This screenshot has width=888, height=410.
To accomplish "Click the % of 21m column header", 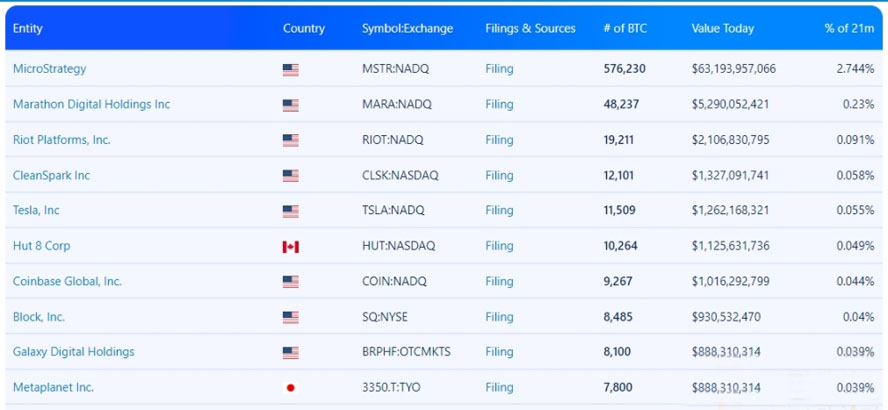I will coord(849,28).
